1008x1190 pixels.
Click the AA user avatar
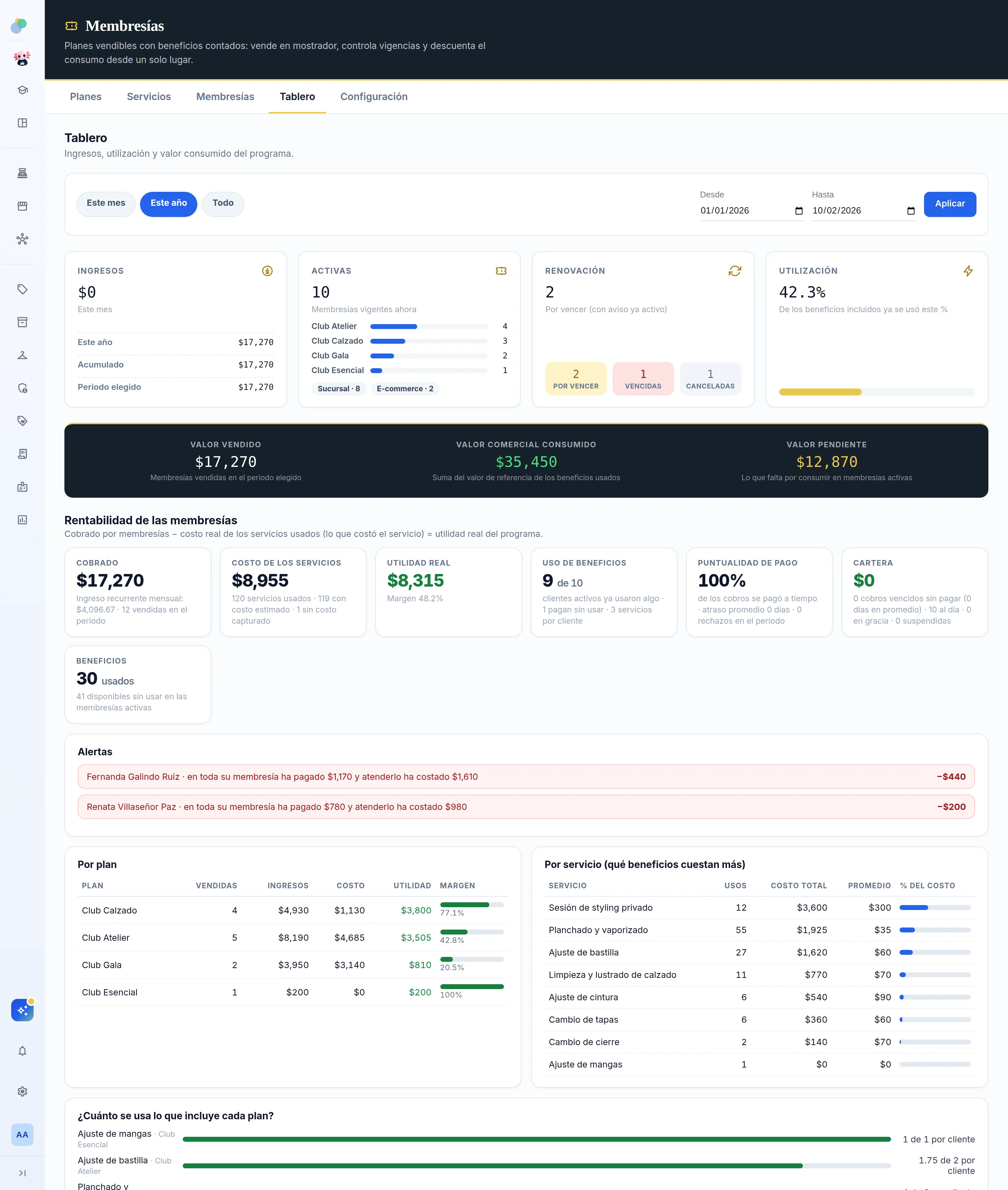pyautogui.click(x=22, y=1135)
